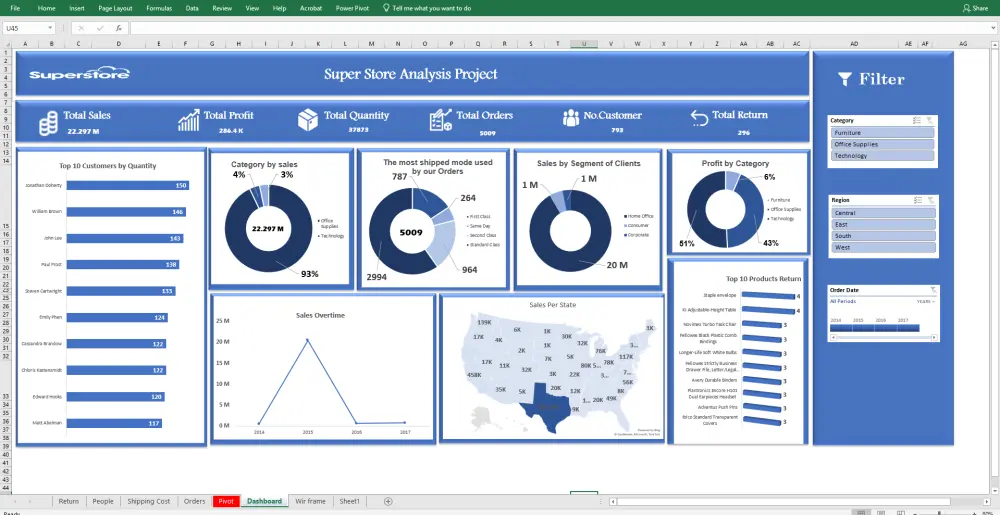Enable multi-select on Region slicer

(918, 200)
